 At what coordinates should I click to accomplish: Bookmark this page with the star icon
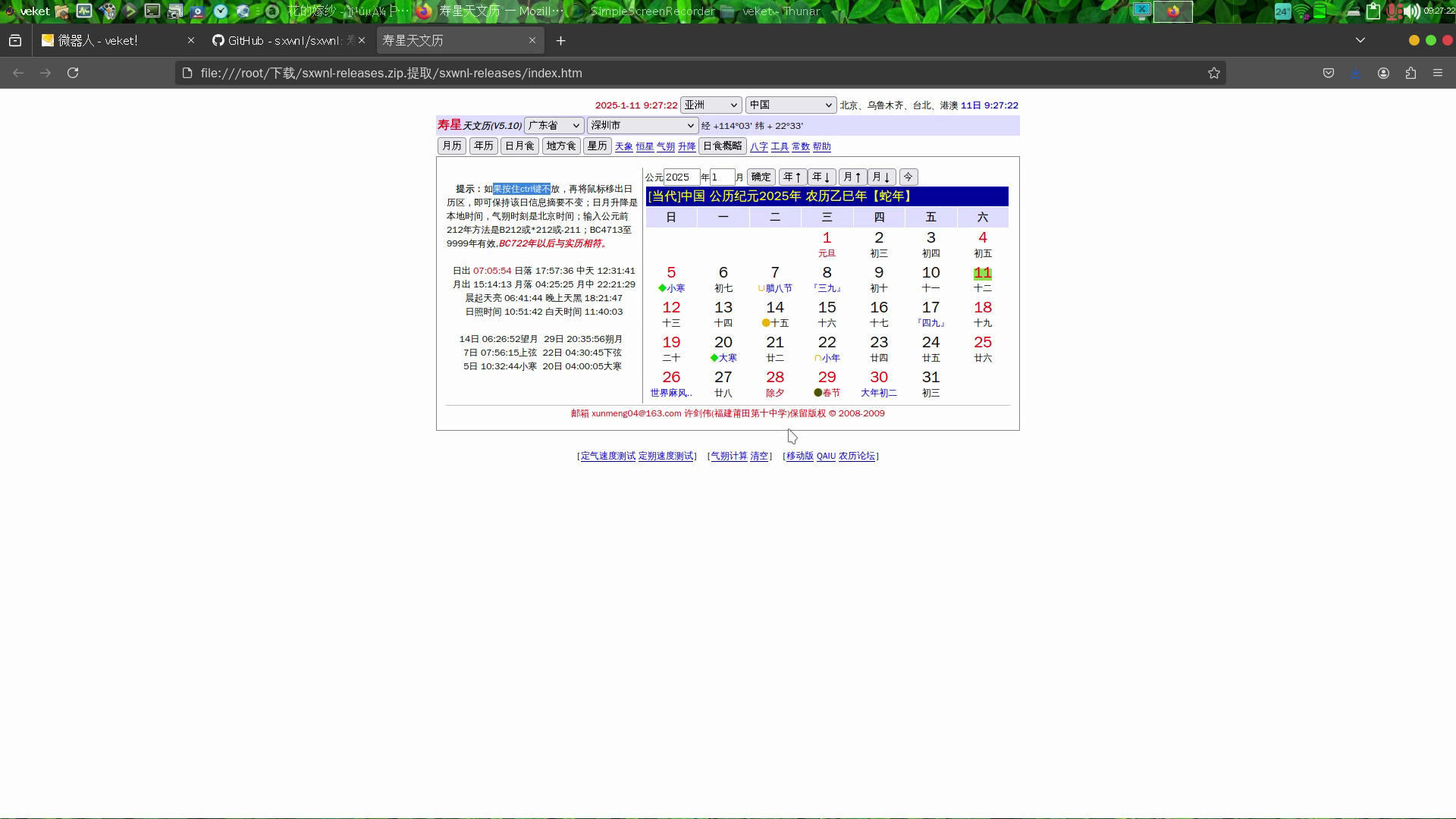point(1214,73)
